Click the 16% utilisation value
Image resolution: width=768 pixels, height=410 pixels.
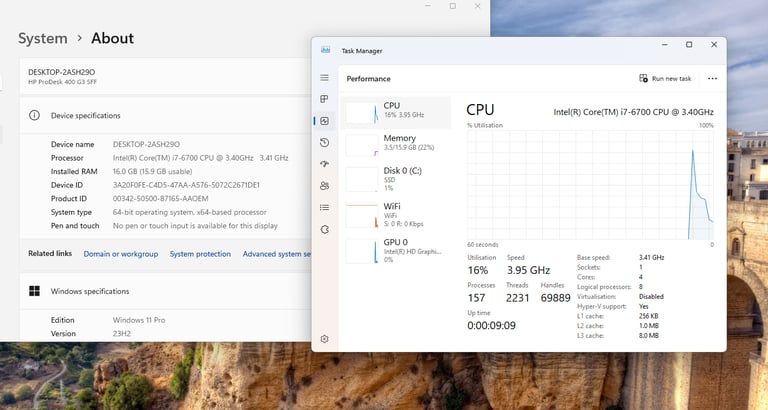(x=478, y=270)
